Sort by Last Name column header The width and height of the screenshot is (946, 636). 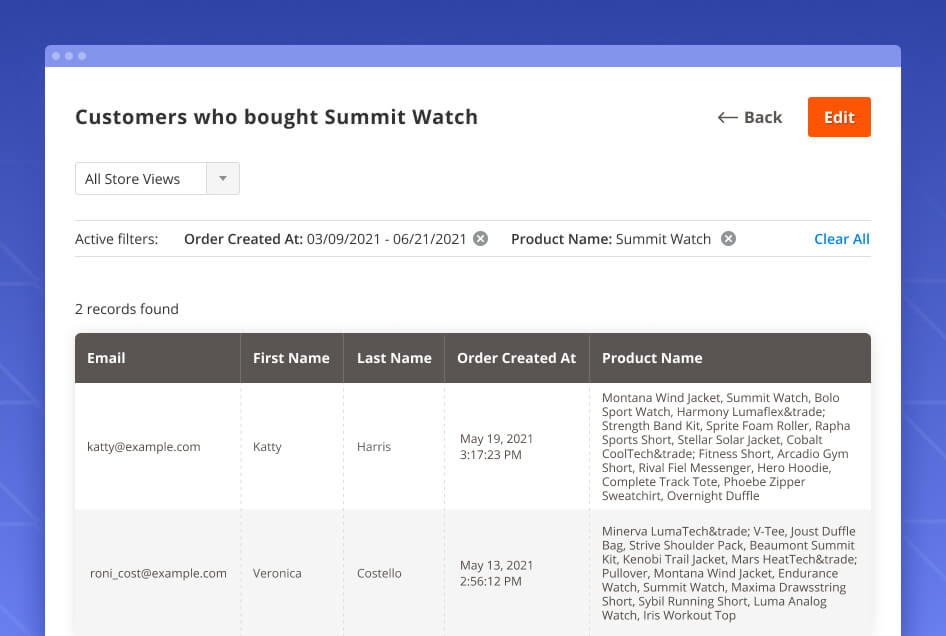tap(394, 358)
